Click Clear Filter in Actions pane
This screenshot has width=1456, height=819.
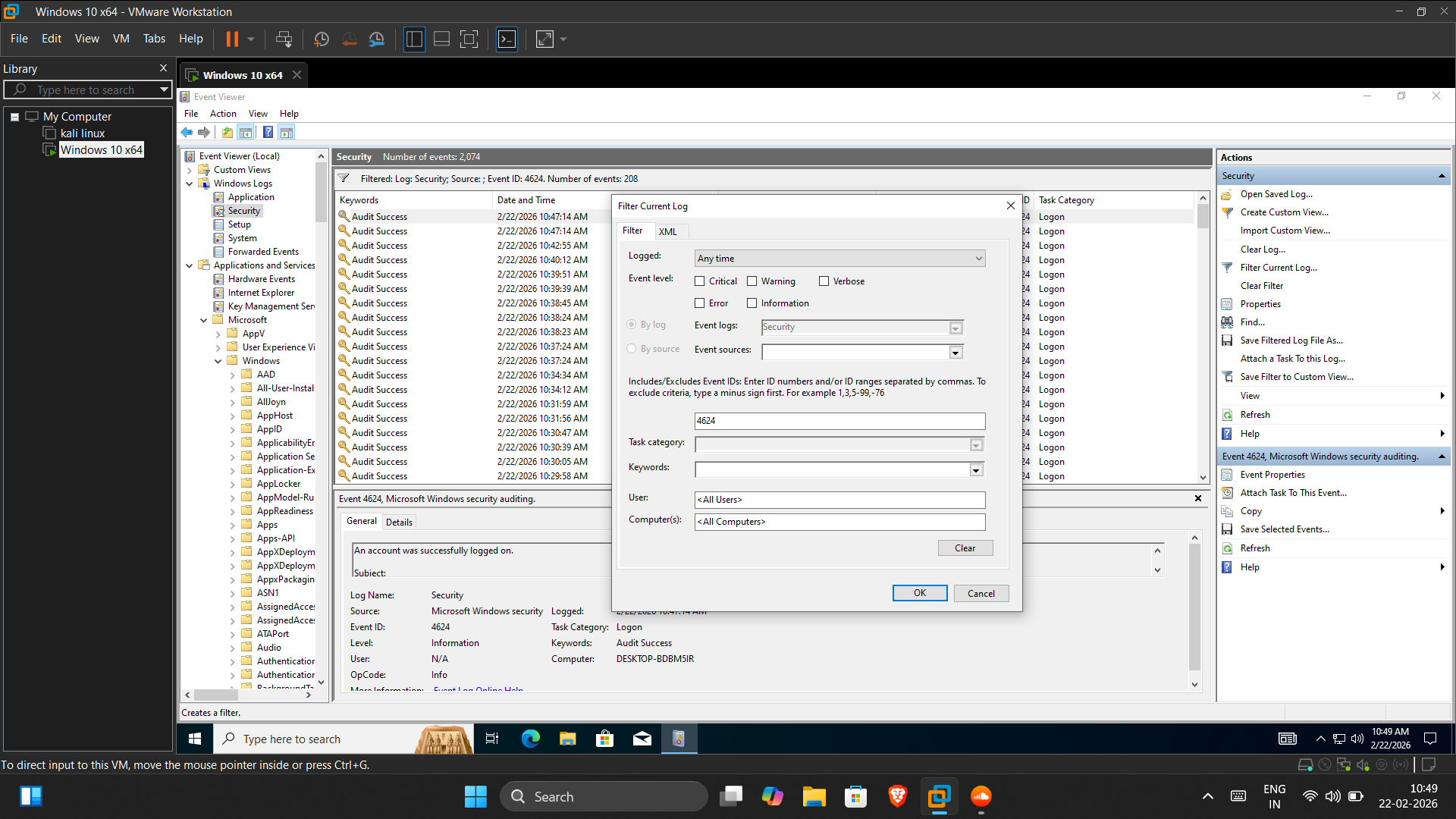(1262, 286)
